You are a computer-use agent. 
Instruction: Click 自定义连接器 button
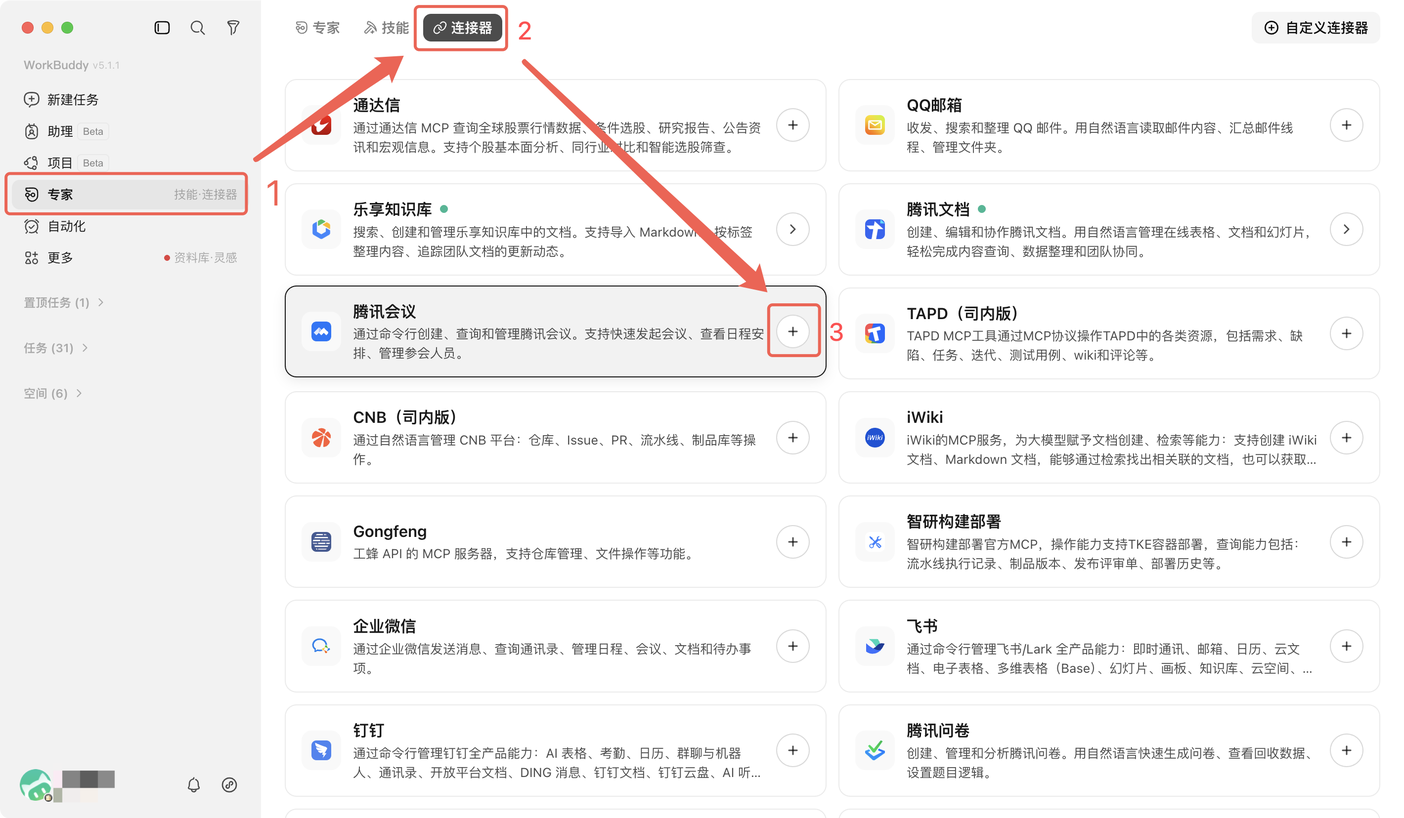(1316, 28)
